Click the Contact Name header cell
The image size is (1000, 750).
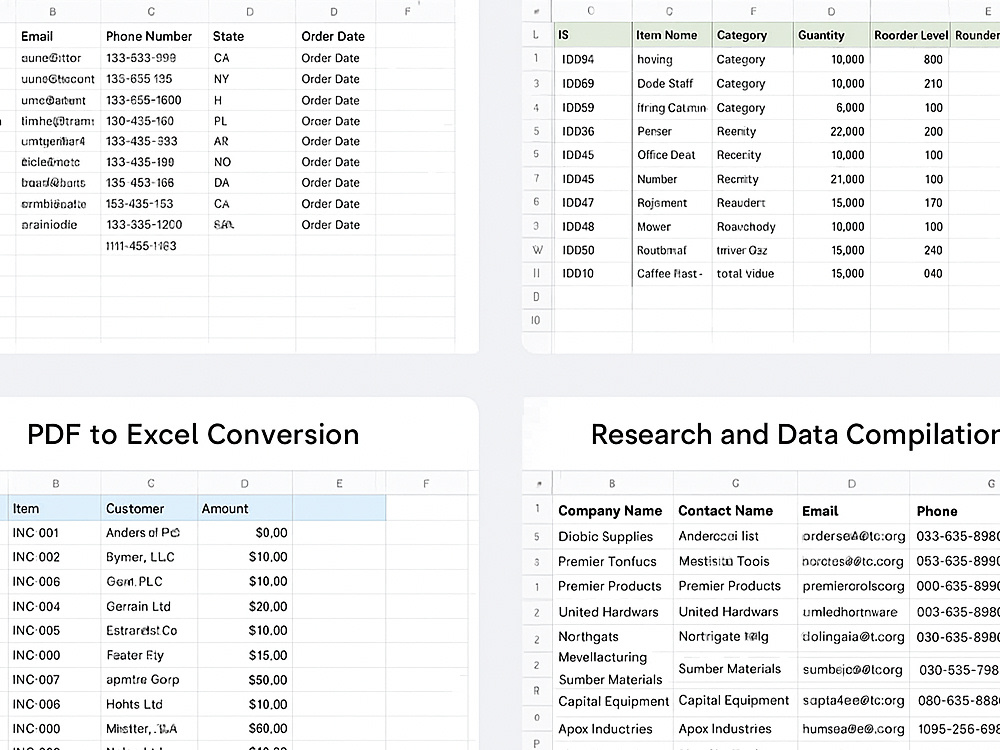(x=735, y=511)
